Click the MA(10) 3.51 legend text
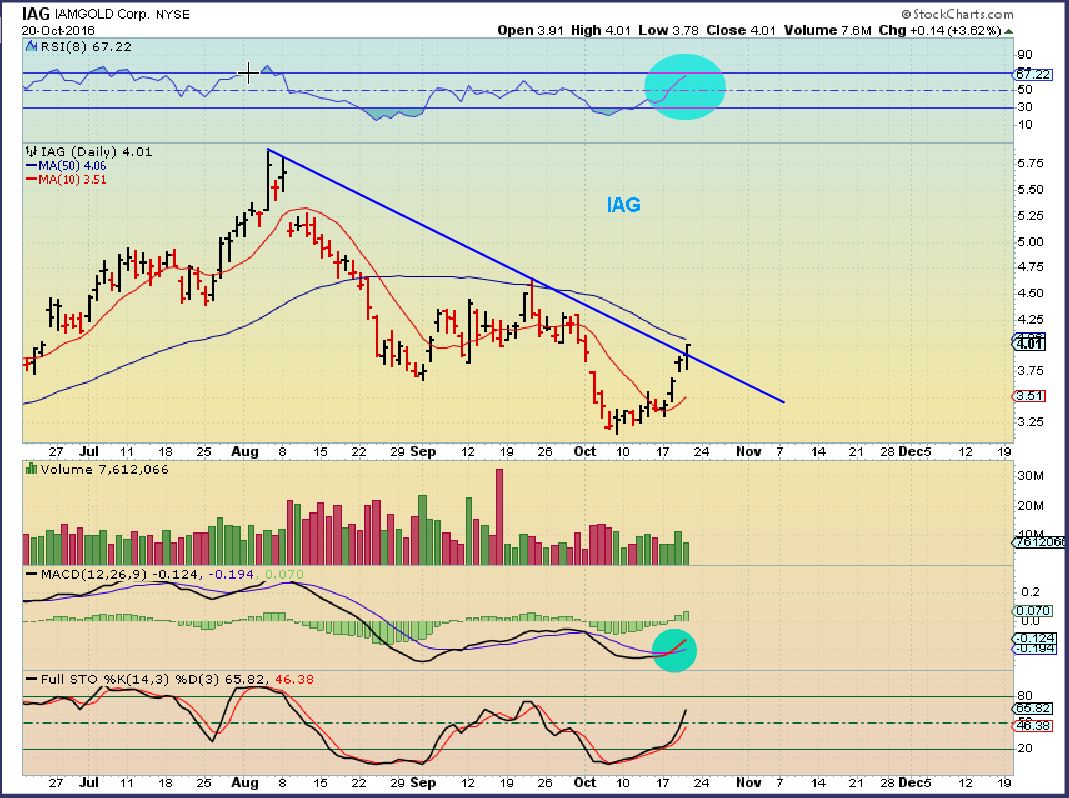Screen dimensions: 1069x798 point(72,179)
